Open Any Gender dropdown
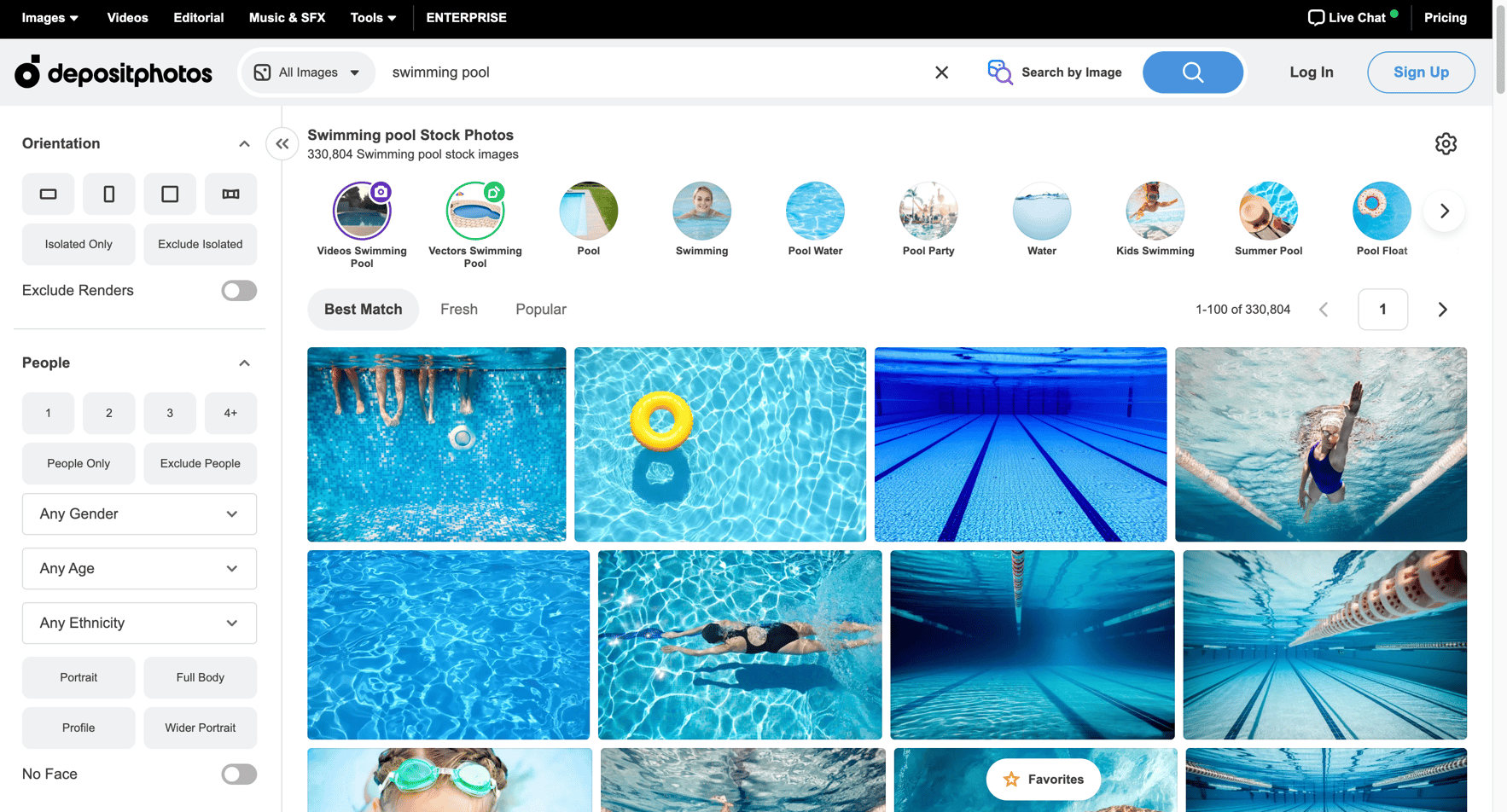1507x812 pixels. (x=139, y=513)
